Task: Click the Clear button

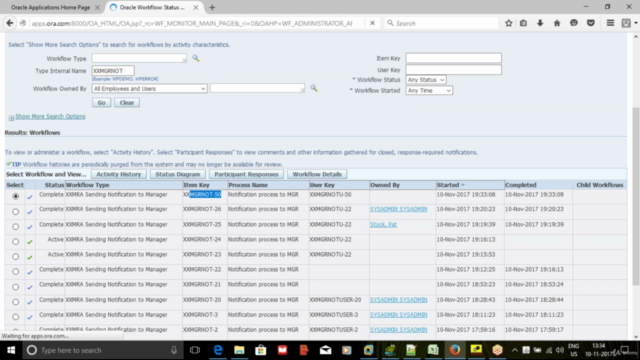Action: [x=127, y=102]
